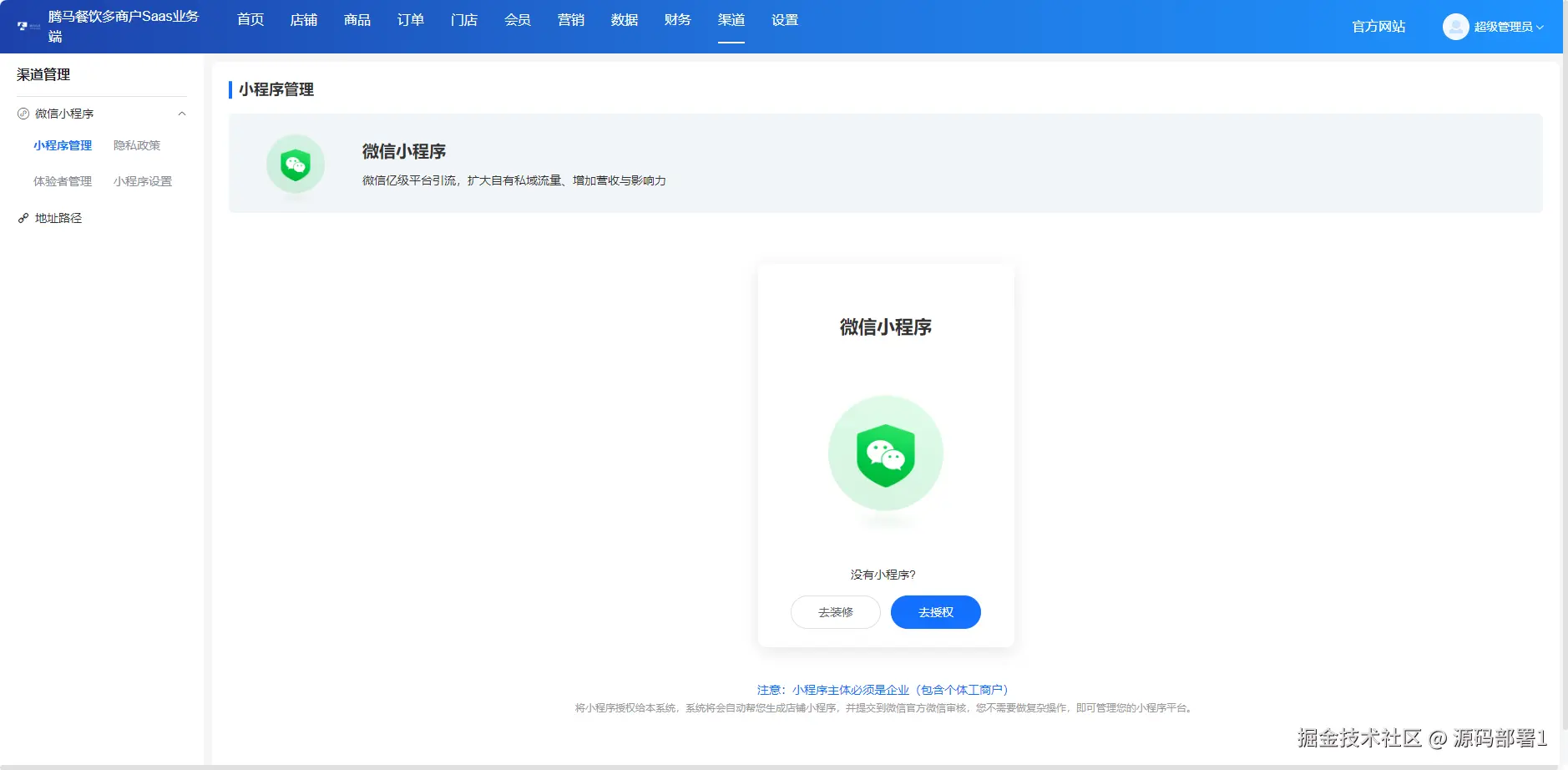The height and width of the screenshot is (770, 1568).
Task: Click the Tengma logo icon in header
Action: 28,27
